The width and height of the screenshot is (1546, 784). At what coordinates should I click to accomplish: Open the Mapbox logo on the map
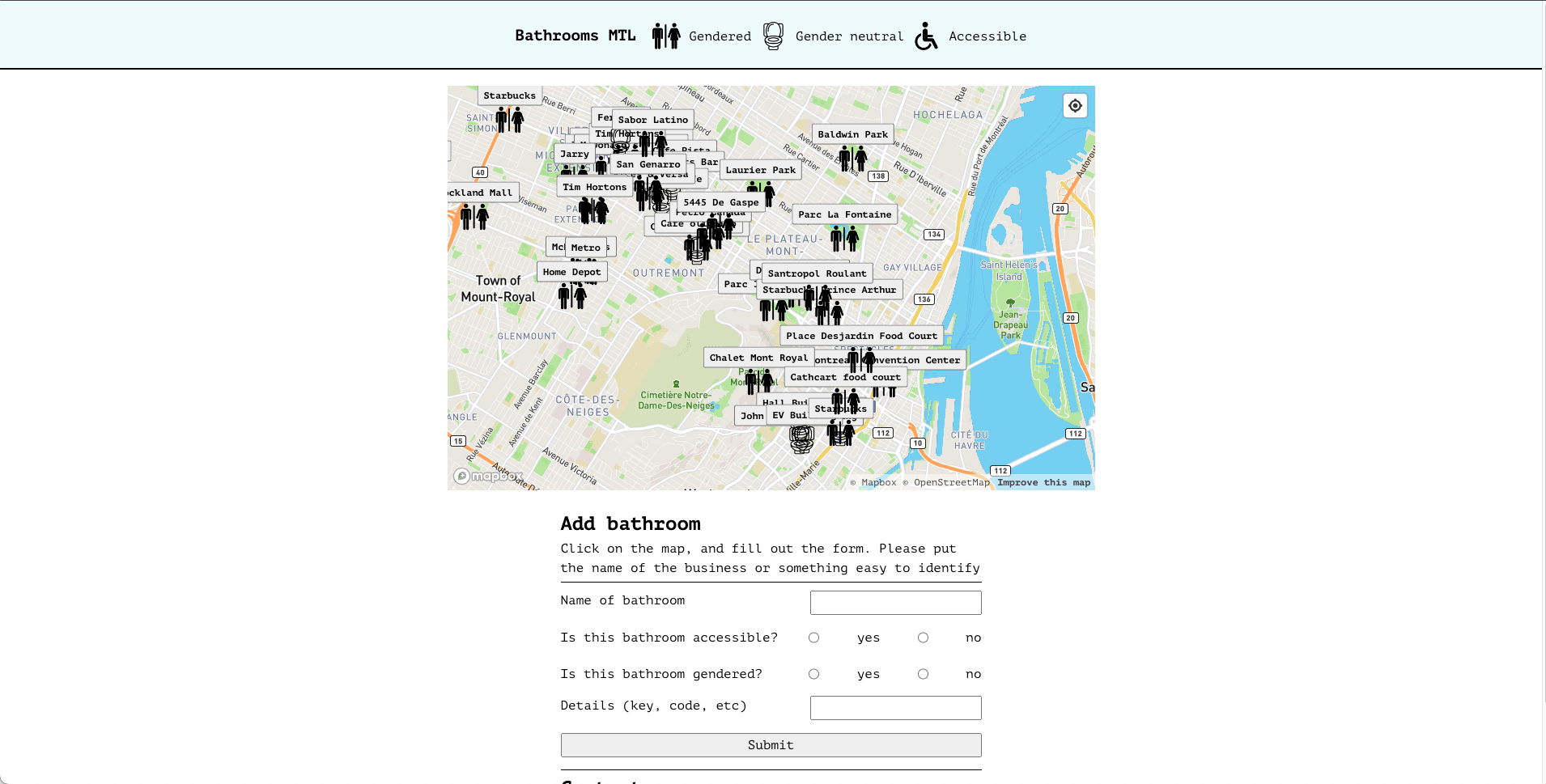(488, 477)
